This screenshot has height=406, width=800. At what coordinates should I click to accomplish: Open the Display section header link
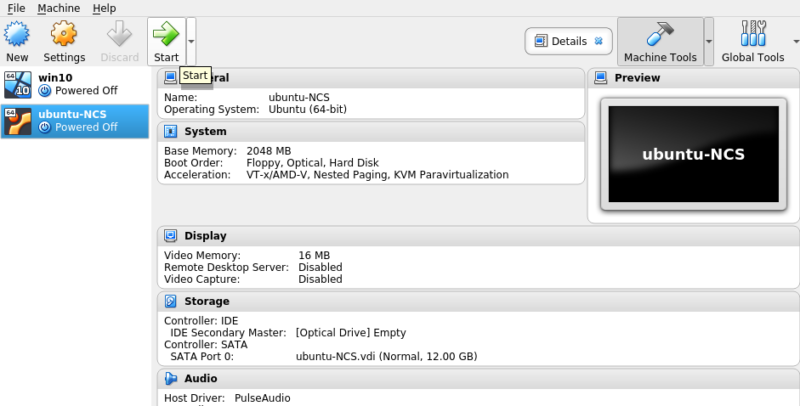click(205, 236)
